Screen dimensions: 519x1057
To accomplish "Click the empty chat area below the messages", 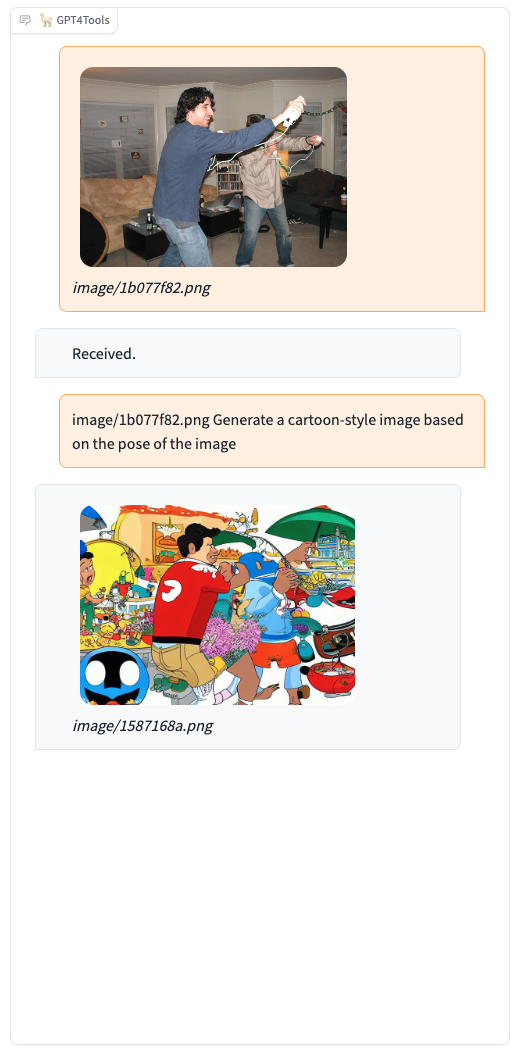I will 260,897.
